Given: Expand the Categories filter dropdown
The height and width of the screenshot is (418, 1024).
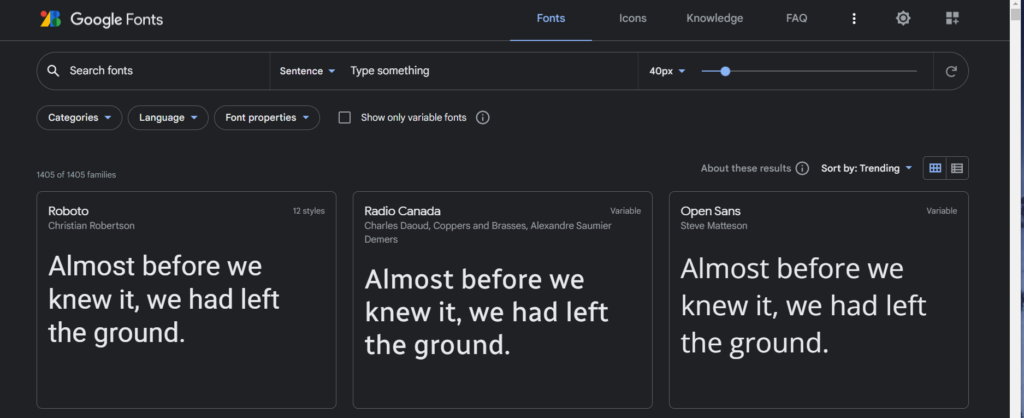Looking at the screenshot, I should 79,118.
